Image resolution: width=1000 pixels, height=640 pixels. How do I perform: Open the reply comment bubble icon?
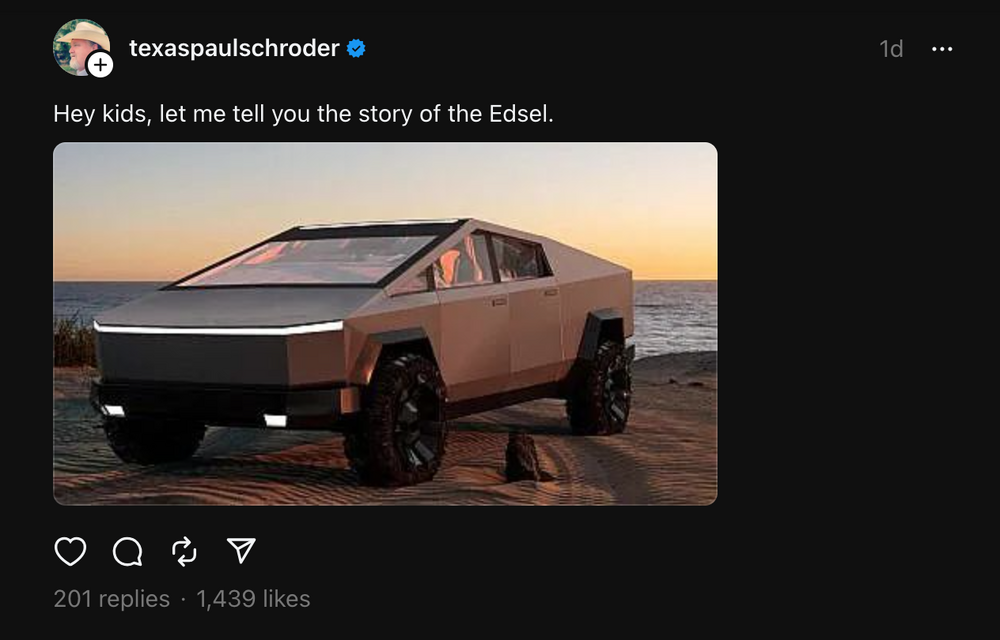(127, 551)
